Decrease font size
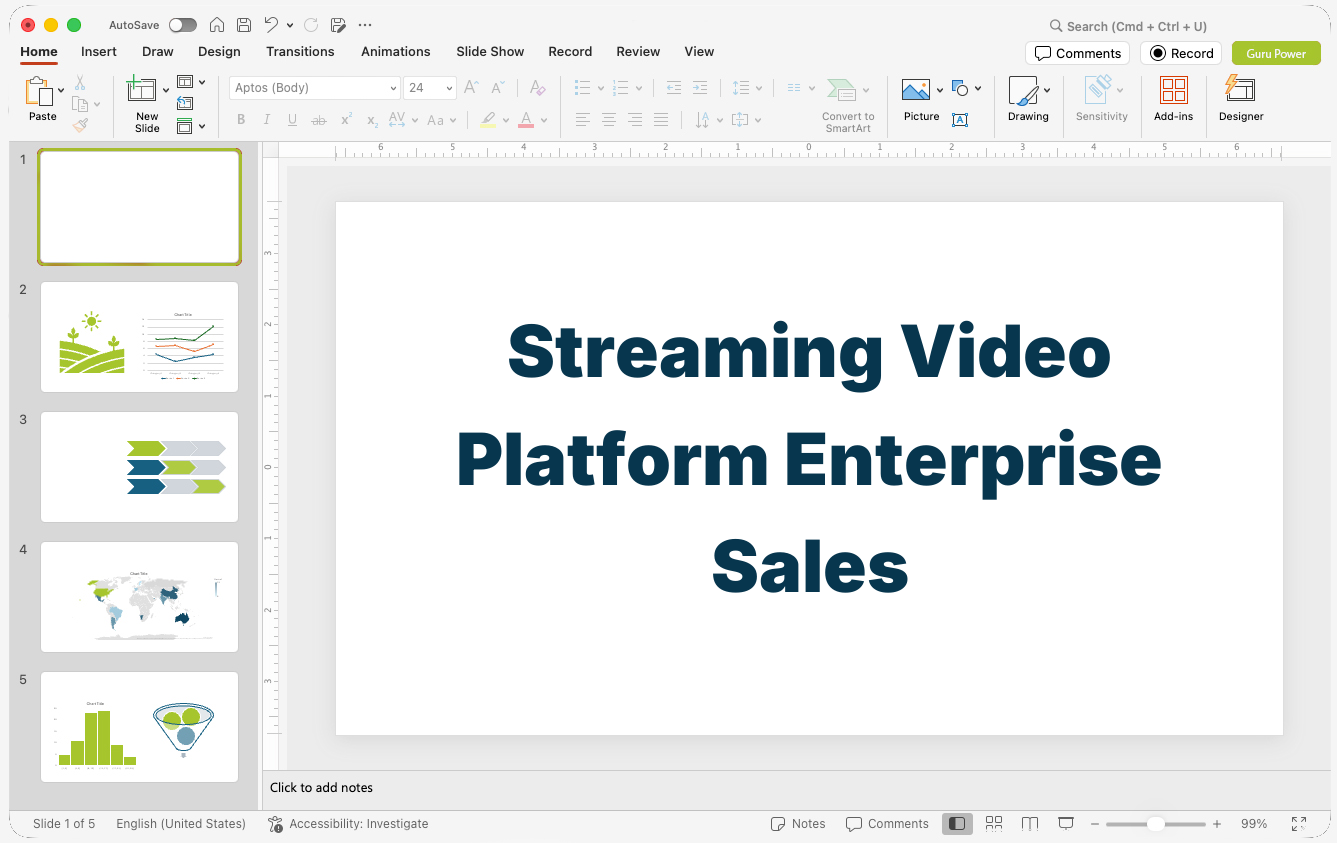This screenshot has height=843, width=1337. point(498,88)
